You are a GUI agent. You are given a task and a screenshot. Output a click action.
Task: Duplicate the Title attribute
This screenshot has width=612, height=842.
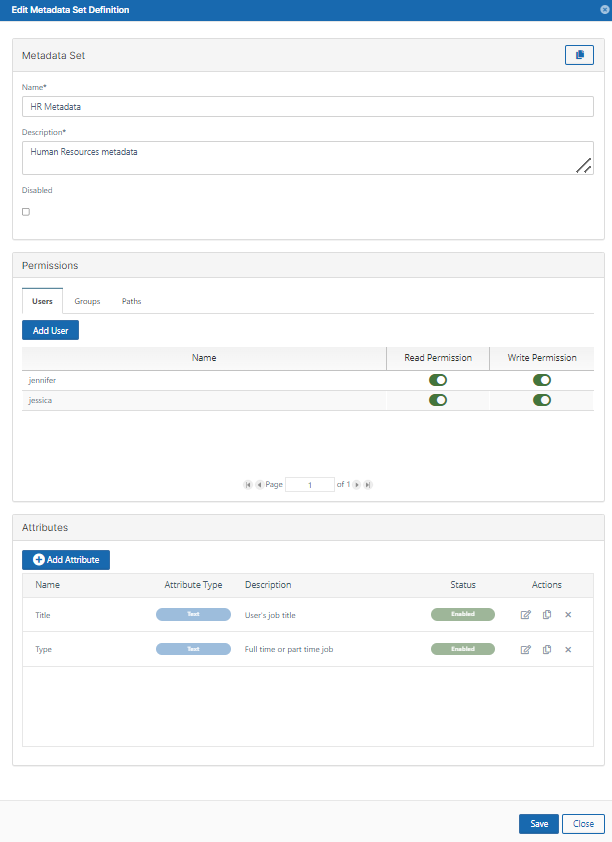[547, 615]
